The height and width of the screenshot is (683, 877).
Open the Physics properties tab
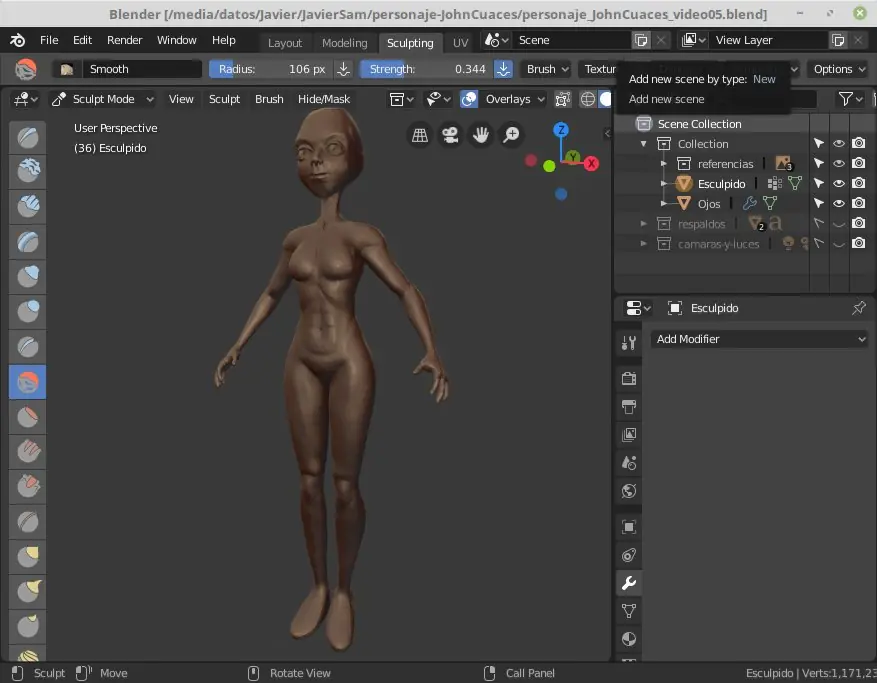[x=629, y=555]
